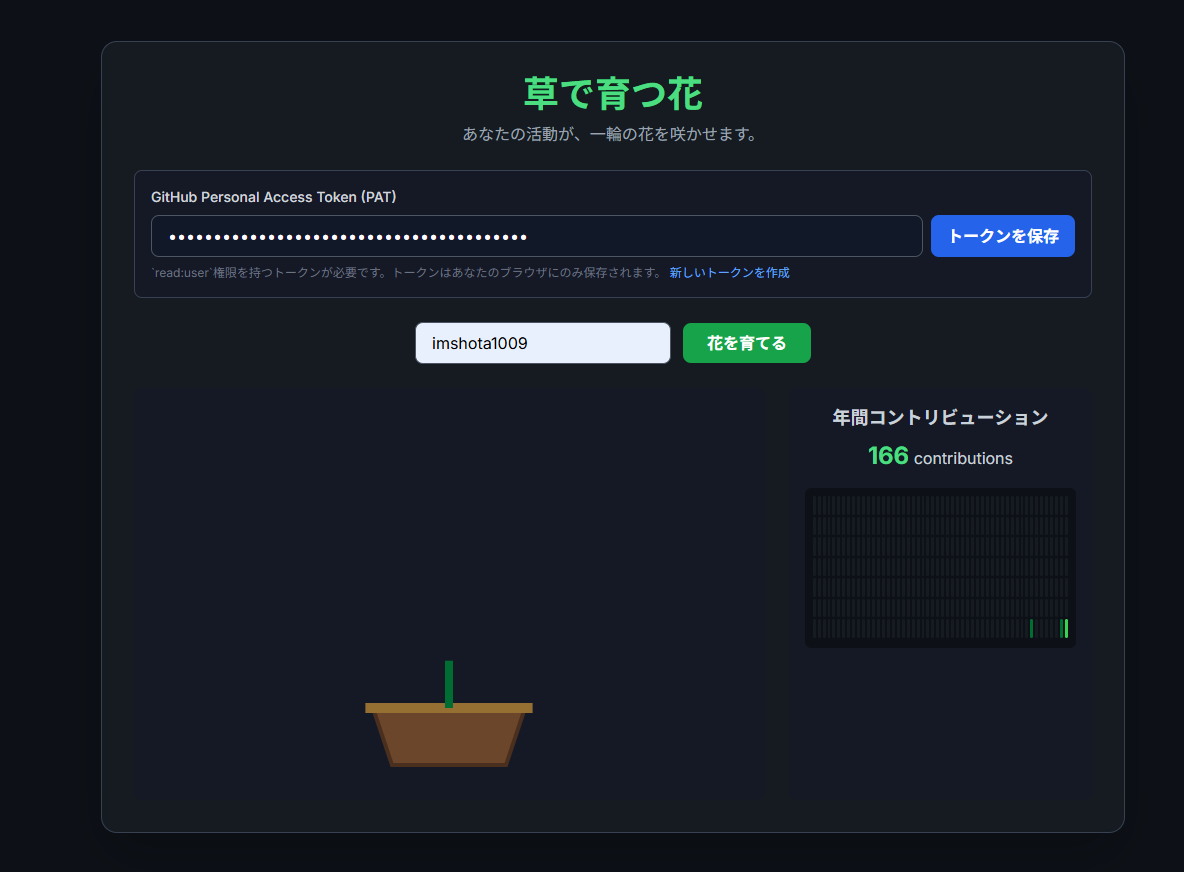This screenshot has height=872, width=1184.
Task: Click the green 166 contributions number
Action: [x=888, y=456]
